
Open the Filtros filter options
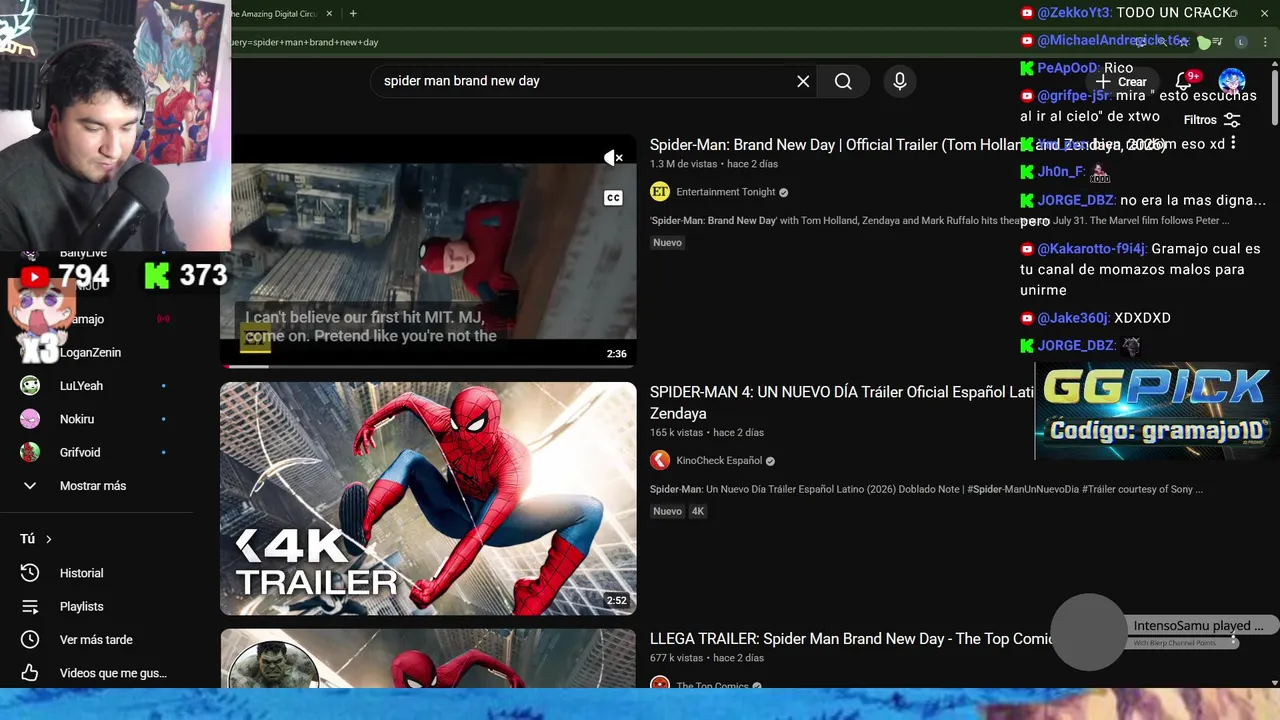[1212, 120]
